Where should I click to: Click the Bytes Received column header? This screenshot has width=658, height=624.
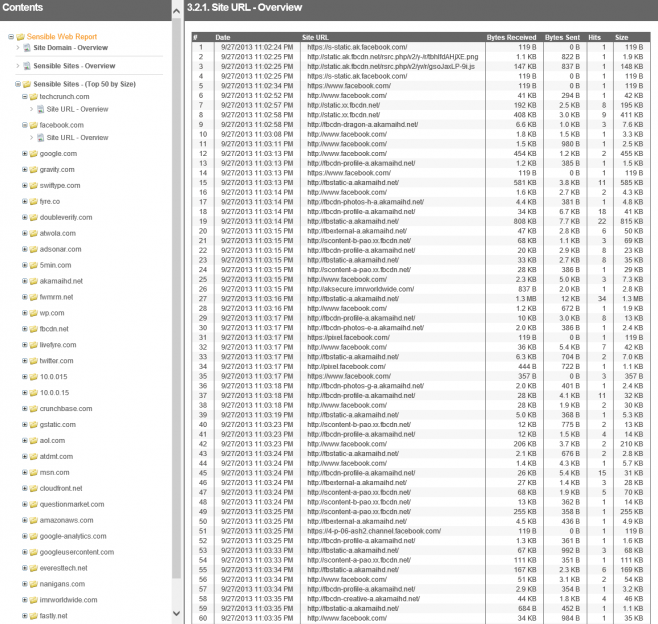coord(510,36)
